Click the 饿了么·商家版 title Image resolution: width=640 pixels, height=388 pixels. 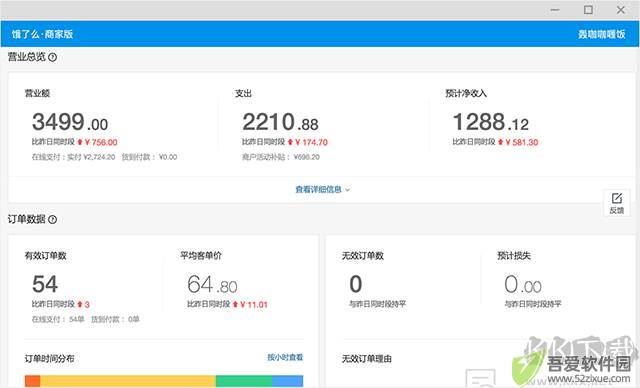tap(42, 34)
